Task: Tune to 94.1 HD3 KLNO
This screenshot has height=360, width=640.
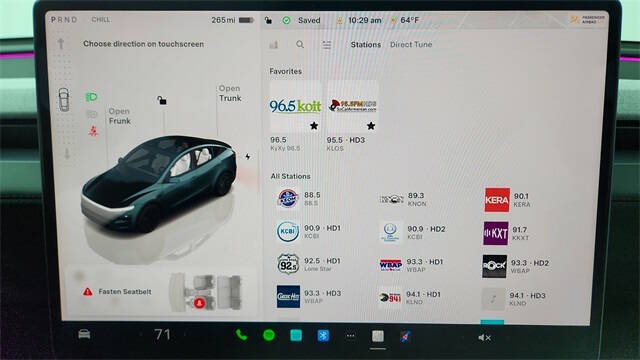Action: (514, 299)
